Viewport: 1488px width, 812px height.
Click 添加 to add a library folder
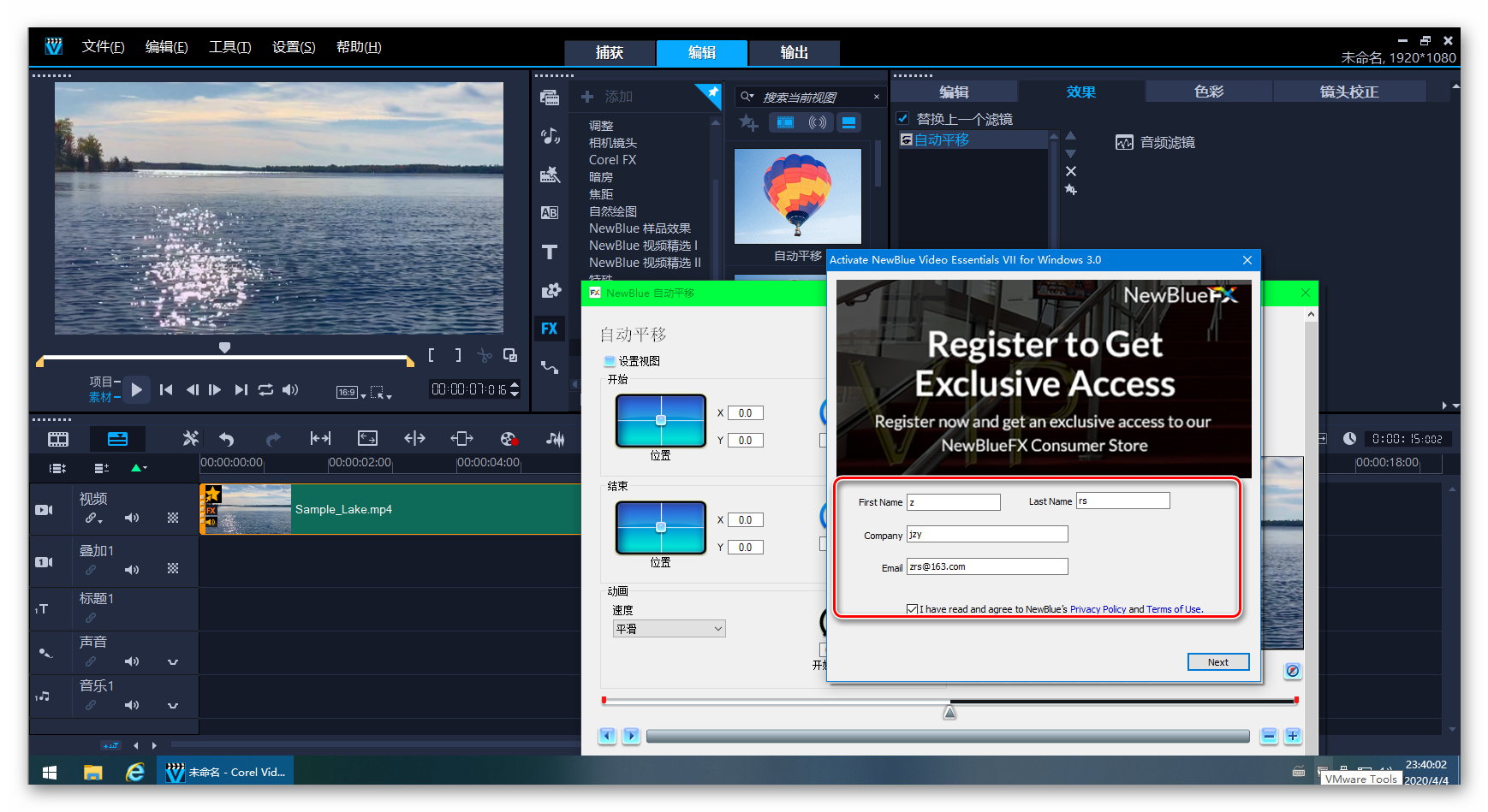tap(607, 97)
